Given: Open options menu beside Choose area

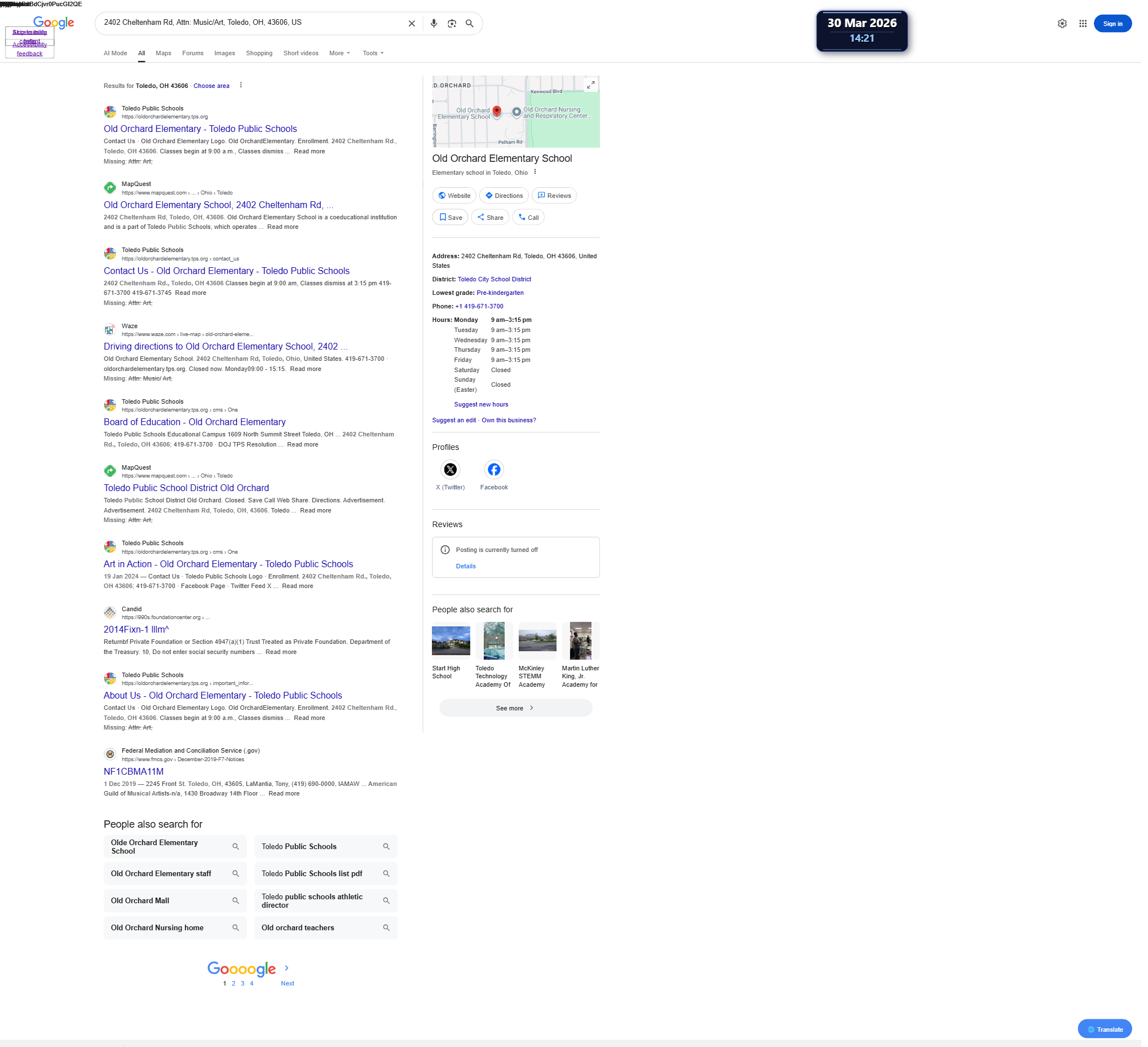Looking at the screenshot, I should [241, 85].
